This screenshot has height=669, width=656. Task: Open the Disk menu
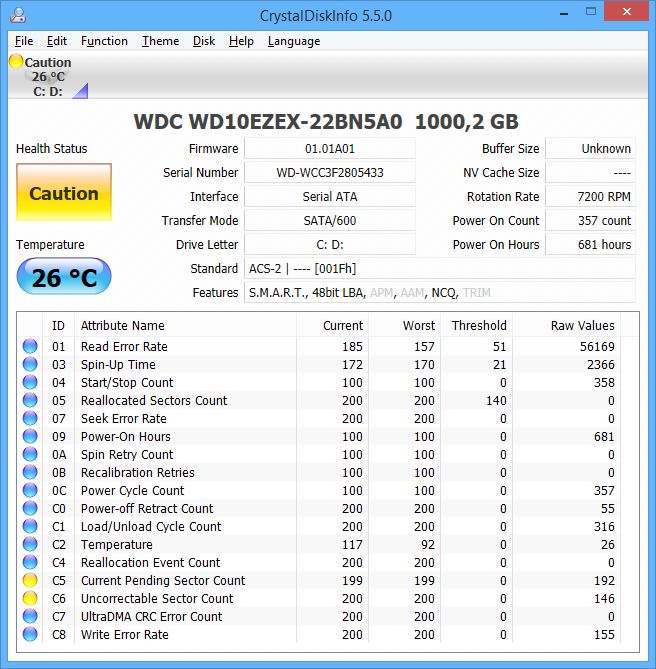tap(204, 41)
